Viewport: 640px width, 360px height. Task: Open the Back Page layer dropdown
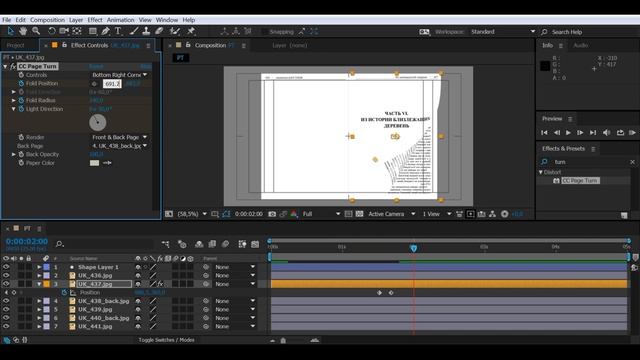coord(120,146)
